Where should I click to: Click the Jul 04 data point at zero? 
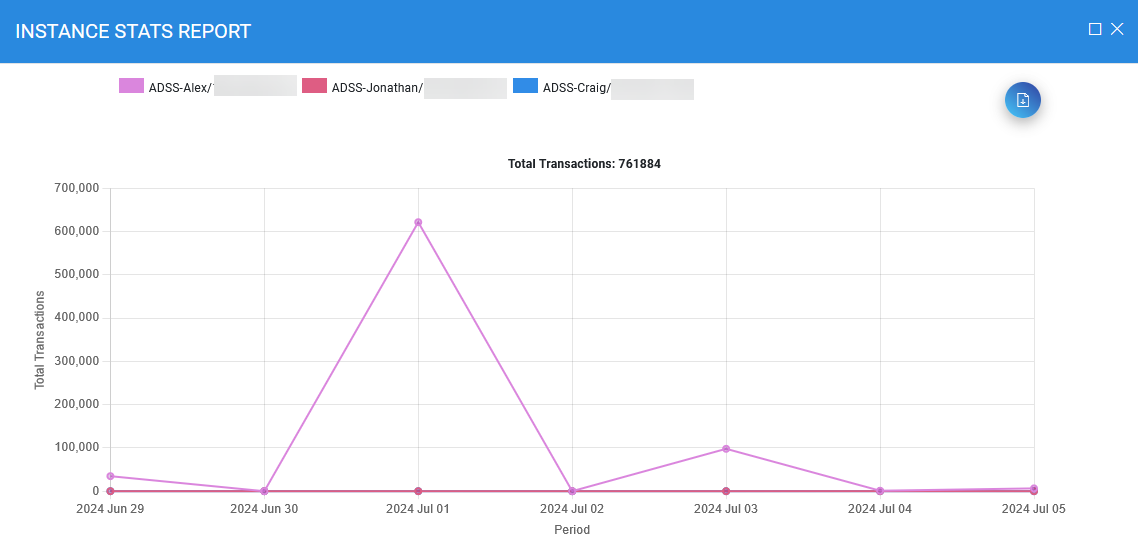point(880,491)
